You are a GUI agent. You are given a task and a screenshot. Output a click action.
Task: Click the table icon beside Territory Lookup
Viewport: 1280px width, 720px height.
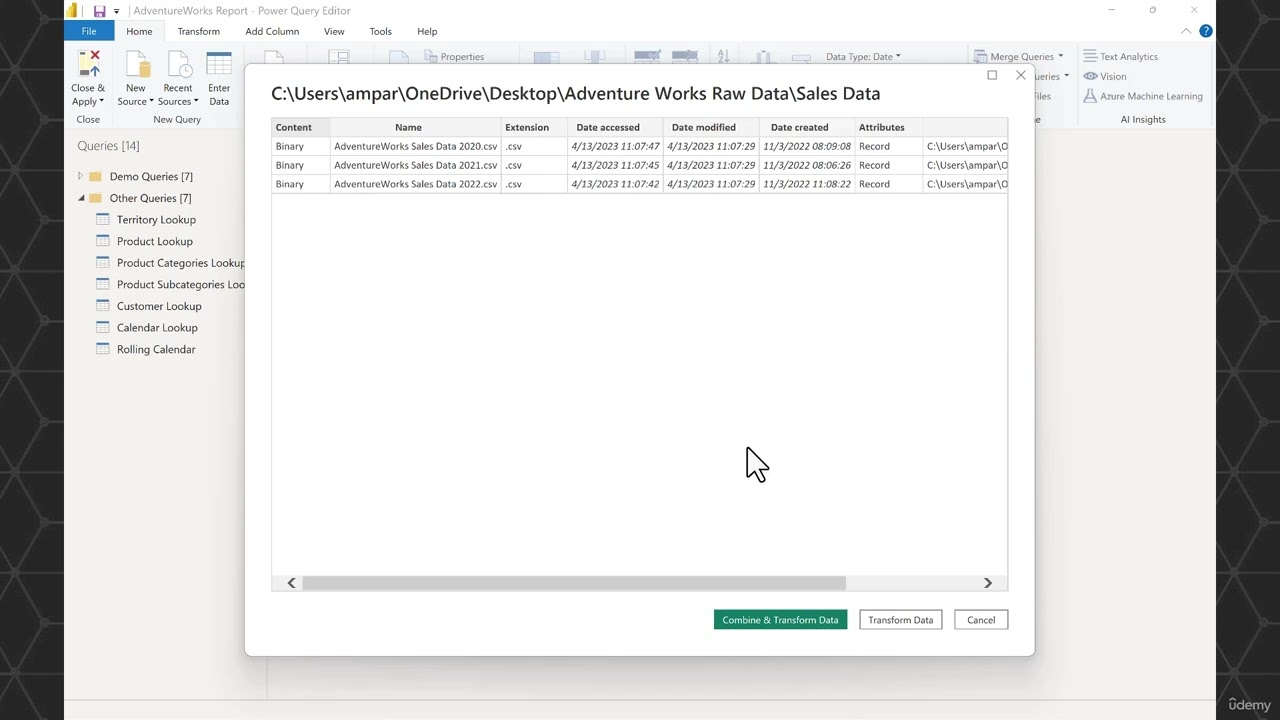pyautogui.click(x=102, y=219)
